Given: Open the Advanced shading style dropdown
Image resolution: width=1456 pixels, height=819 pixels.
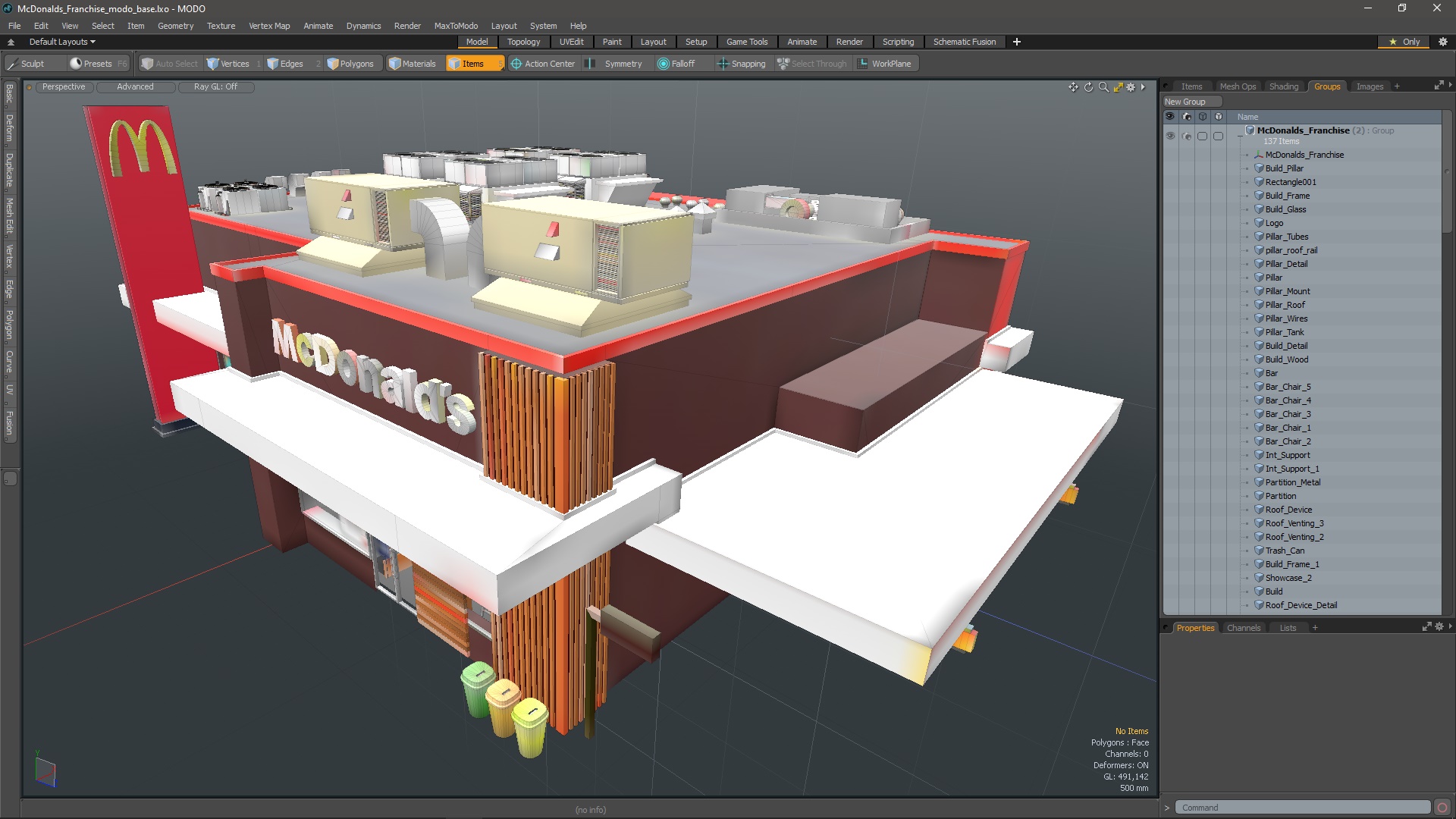Looking at the screenshot, I should [x=135, y=86].
